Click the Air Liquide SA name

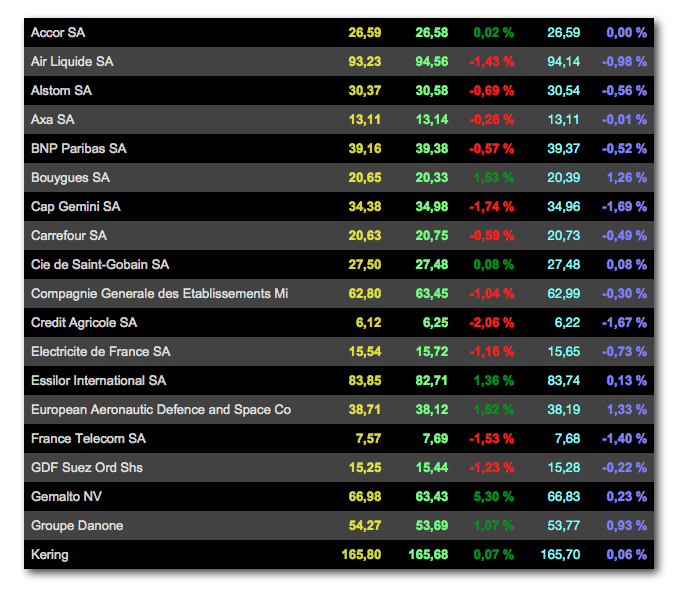coord(72,61)
